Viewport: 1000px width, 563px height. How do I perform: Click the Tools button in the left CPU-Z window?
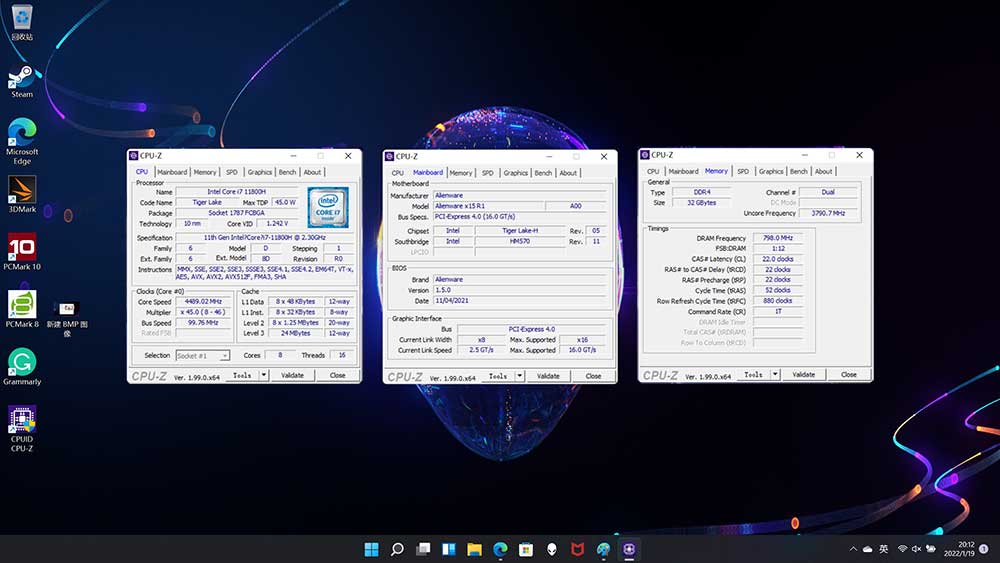(242, 376)
